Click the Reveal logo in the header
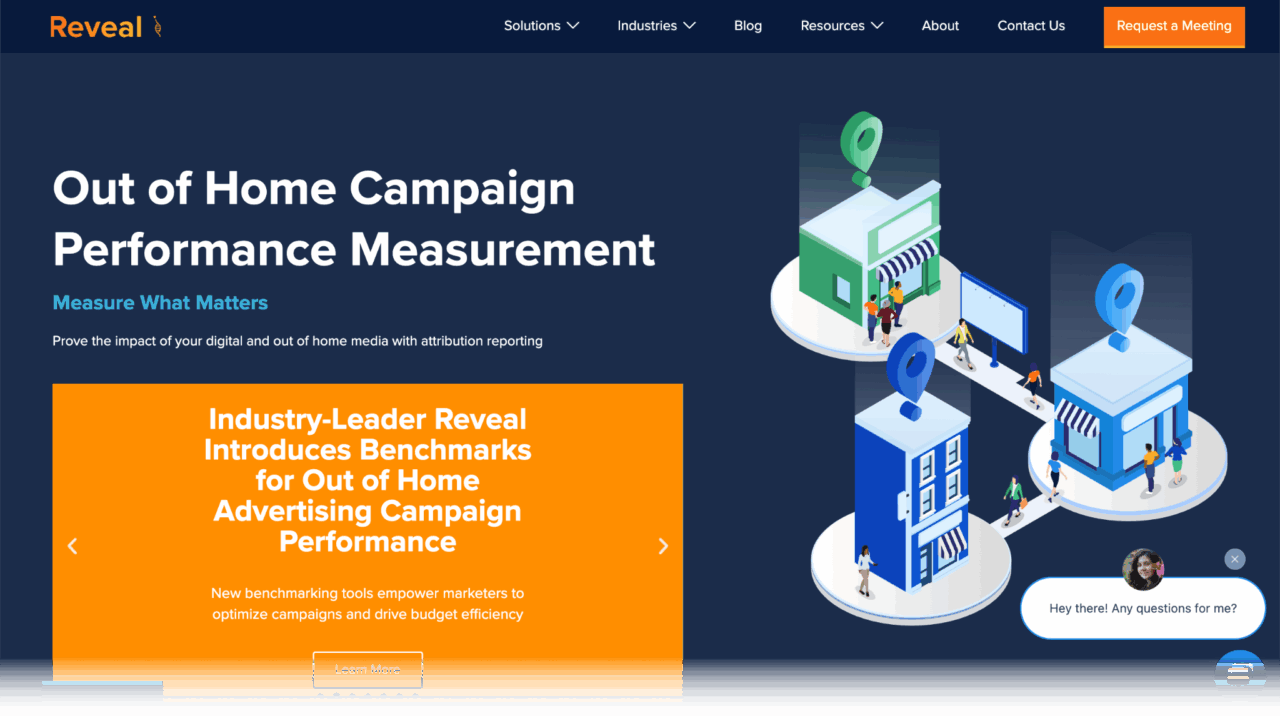This screenshot has width=1280, height=716. coord(105,27)
